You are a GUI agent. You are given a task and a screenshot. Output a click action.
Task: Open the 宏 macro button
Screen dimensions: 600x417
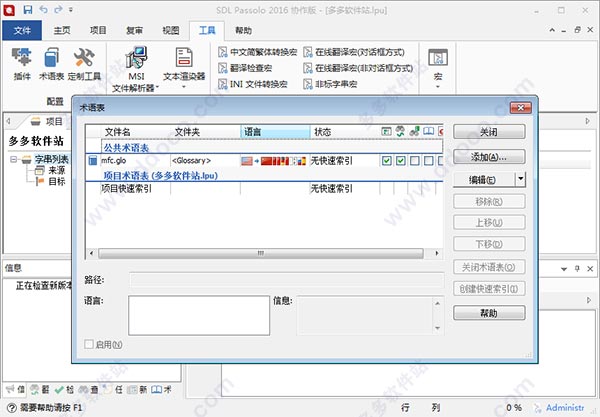pyautogui.click(x=438, y=65)
